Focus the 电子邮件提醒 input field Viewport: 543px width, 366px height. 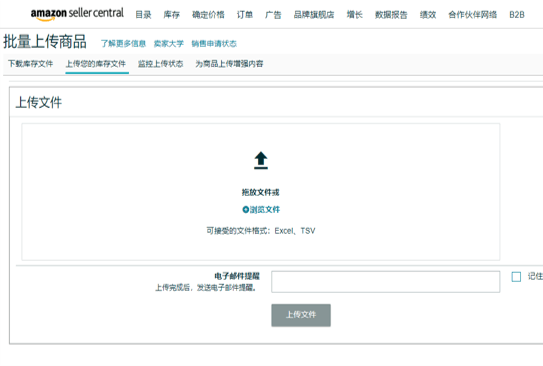[385, 282]
